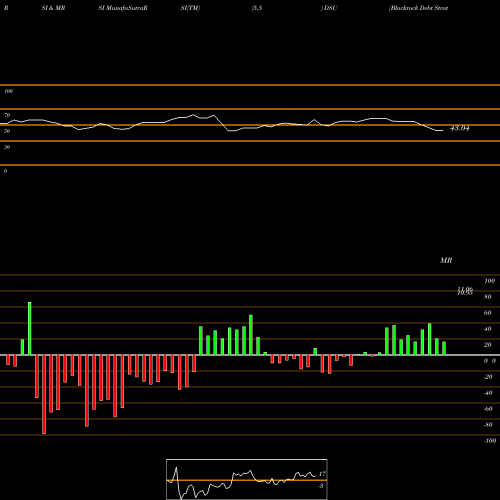The image size is (500, 500).
Task: Click the '-20' label on MR axis
Action: (488, 377)
